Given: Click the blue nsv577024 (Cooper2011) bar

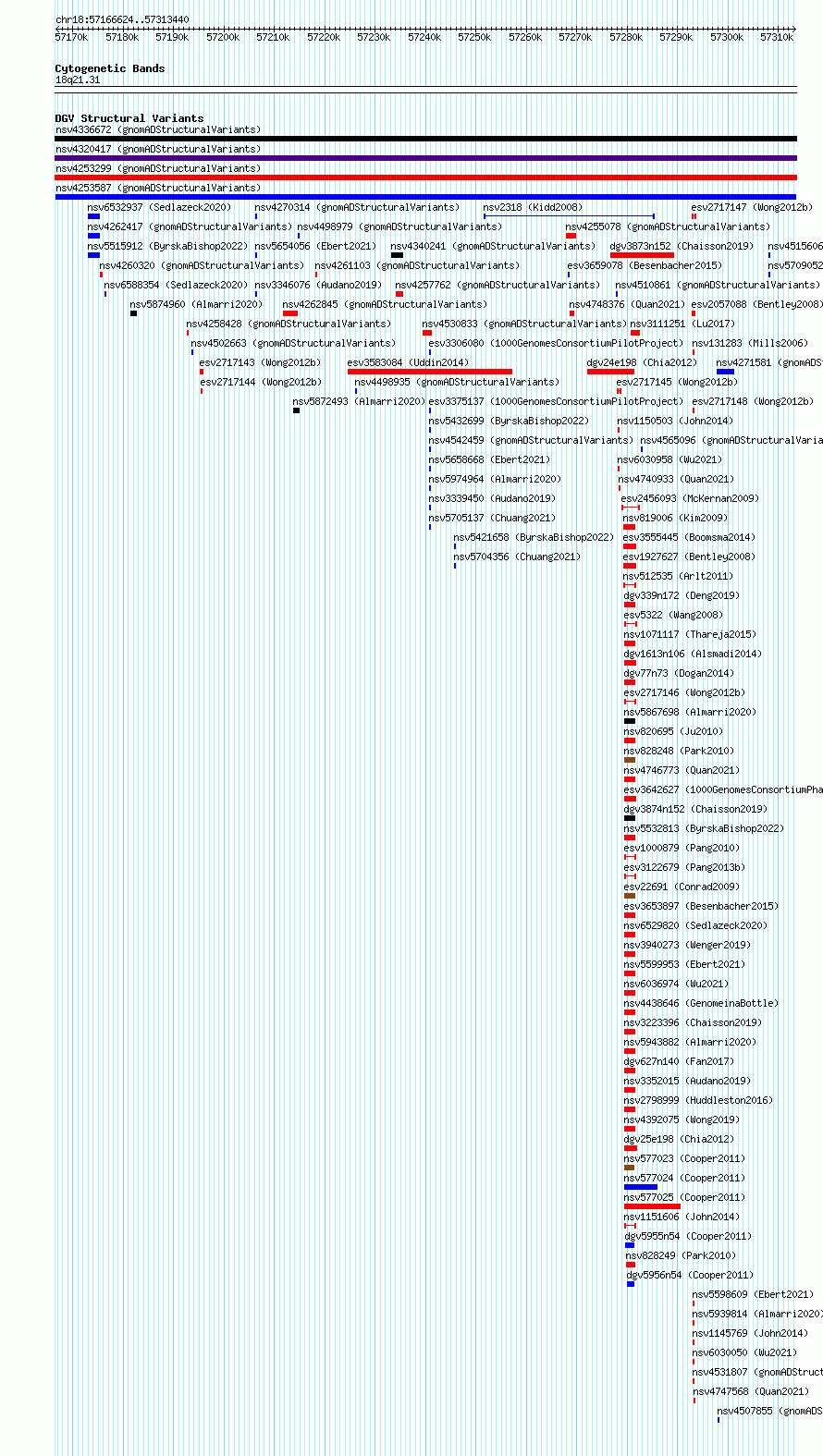Looking at the screenshot, I should pos(641,1187).
